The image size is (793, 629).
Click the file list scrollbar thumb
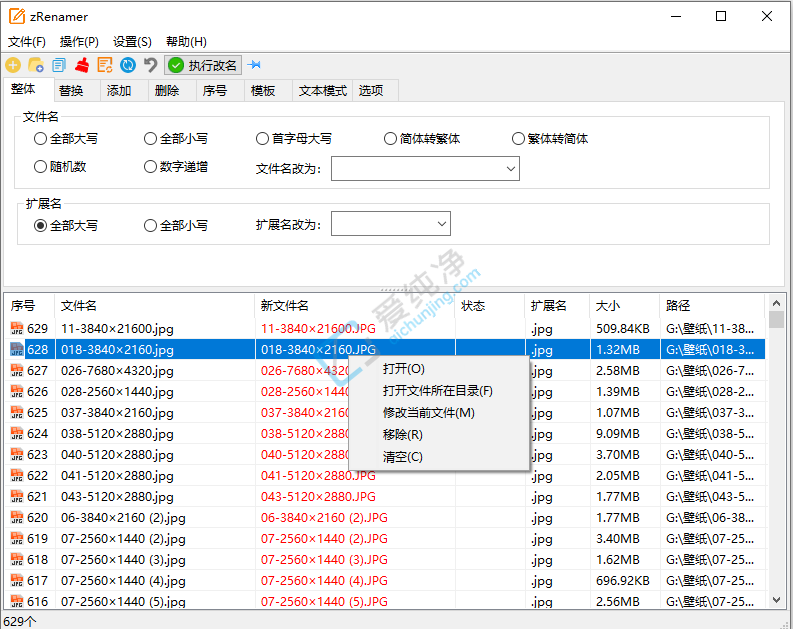pyautogui.click(x=777, y=320)
